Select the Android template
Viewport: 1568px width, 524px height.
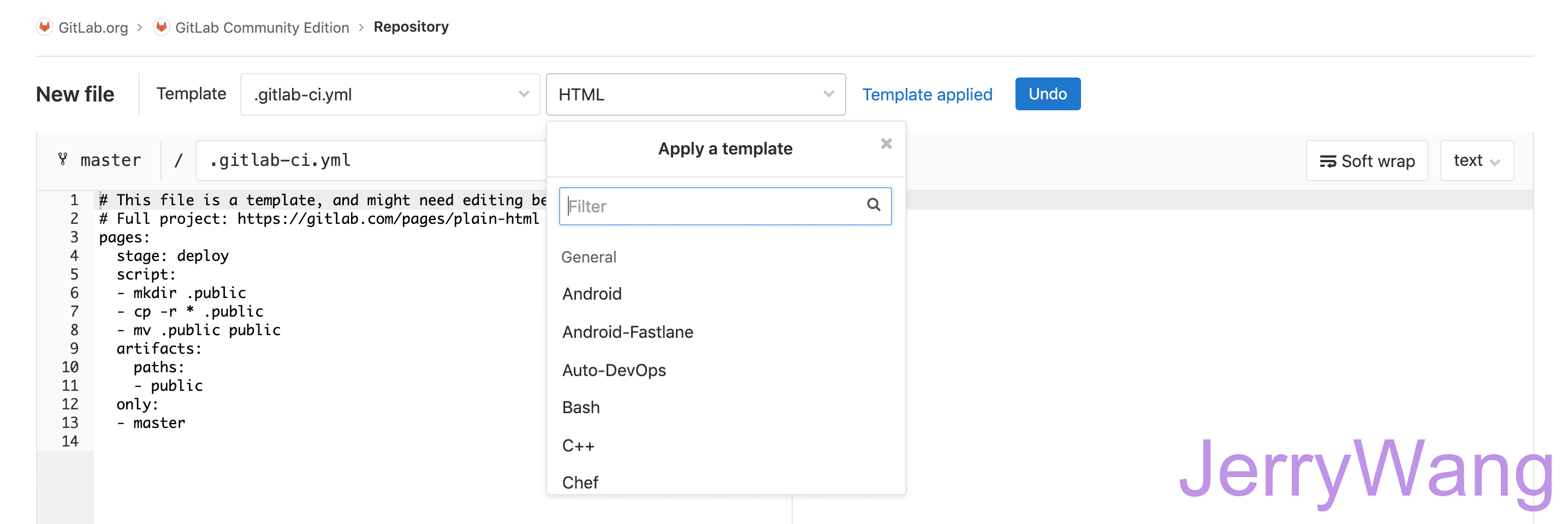(x=592, y=294)
